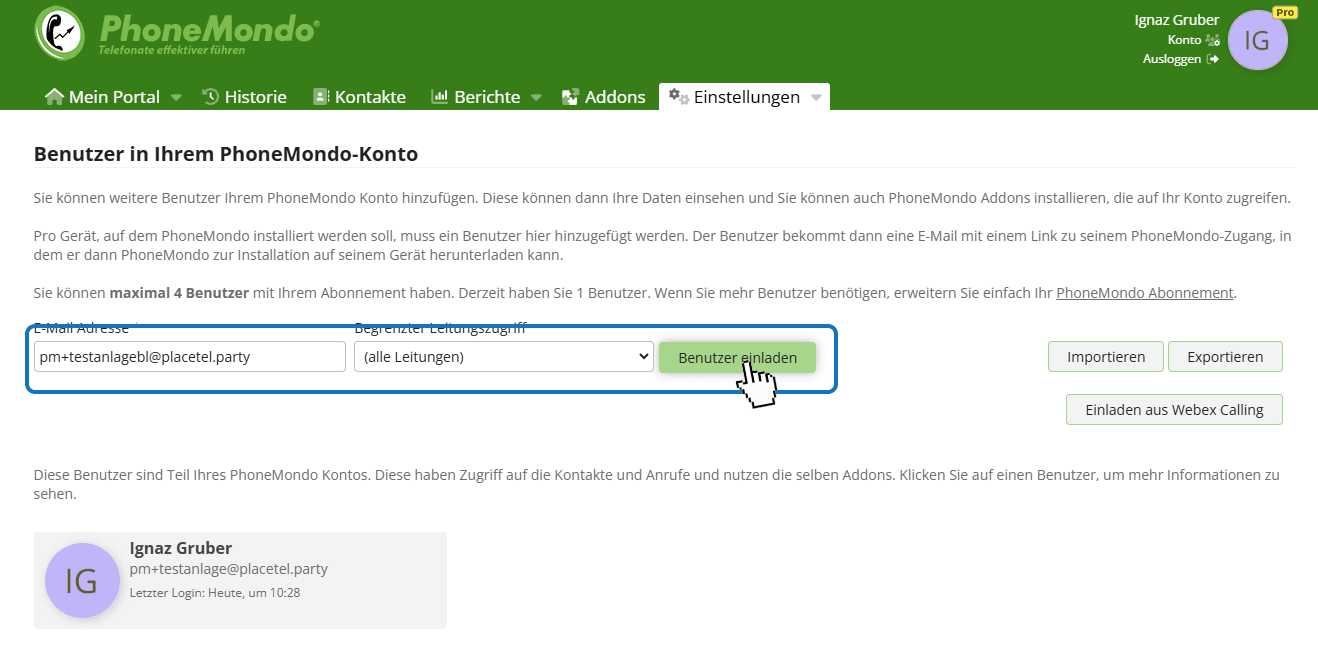Click the PhoneMondo wordmark in header
The image size is (1318, 647).
209,28
